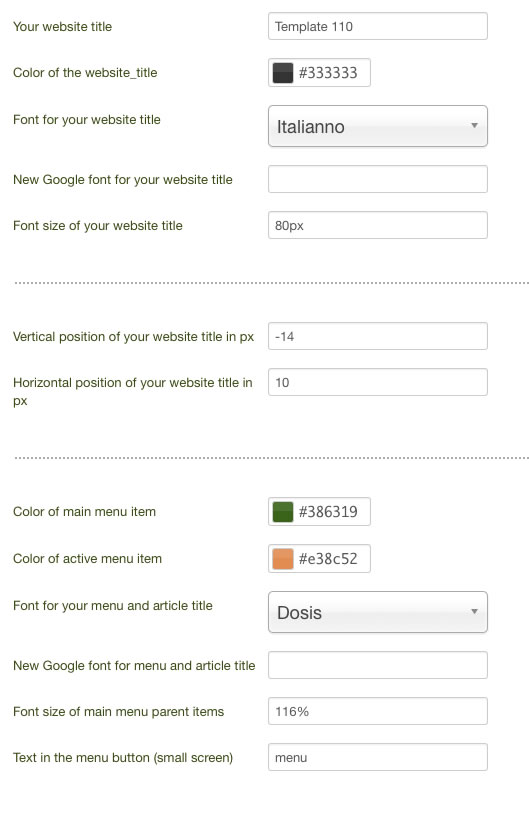
Task: Click the dark #333333 color swatch
Action: click(282, 72)
